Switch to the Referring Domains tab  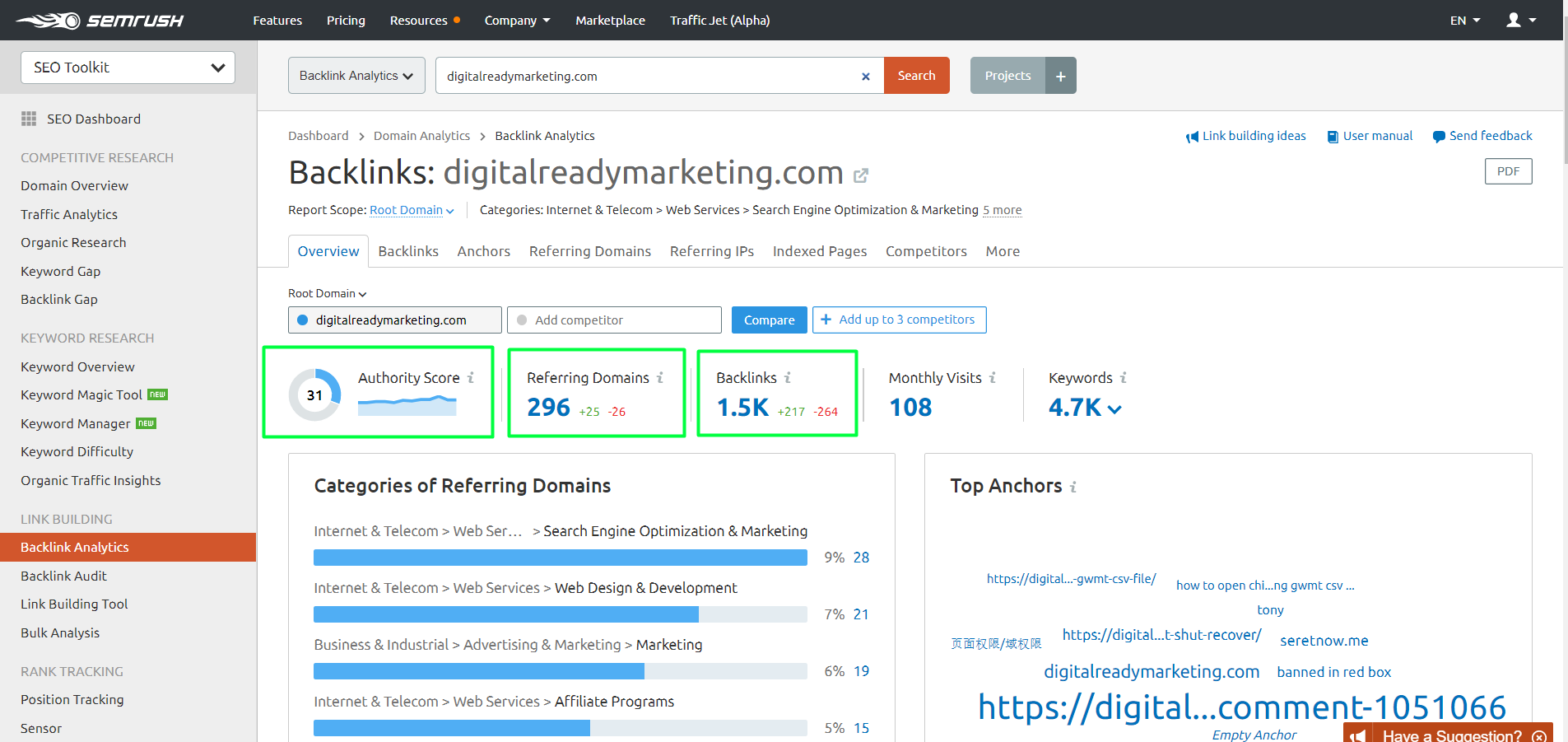(x=589, y=251)
